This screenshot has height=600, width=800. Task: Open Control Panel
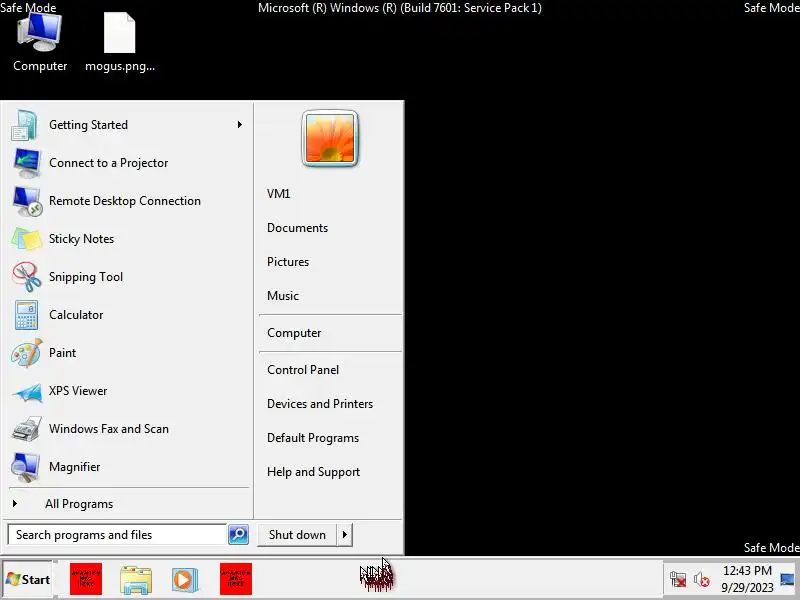click(303, 370)
